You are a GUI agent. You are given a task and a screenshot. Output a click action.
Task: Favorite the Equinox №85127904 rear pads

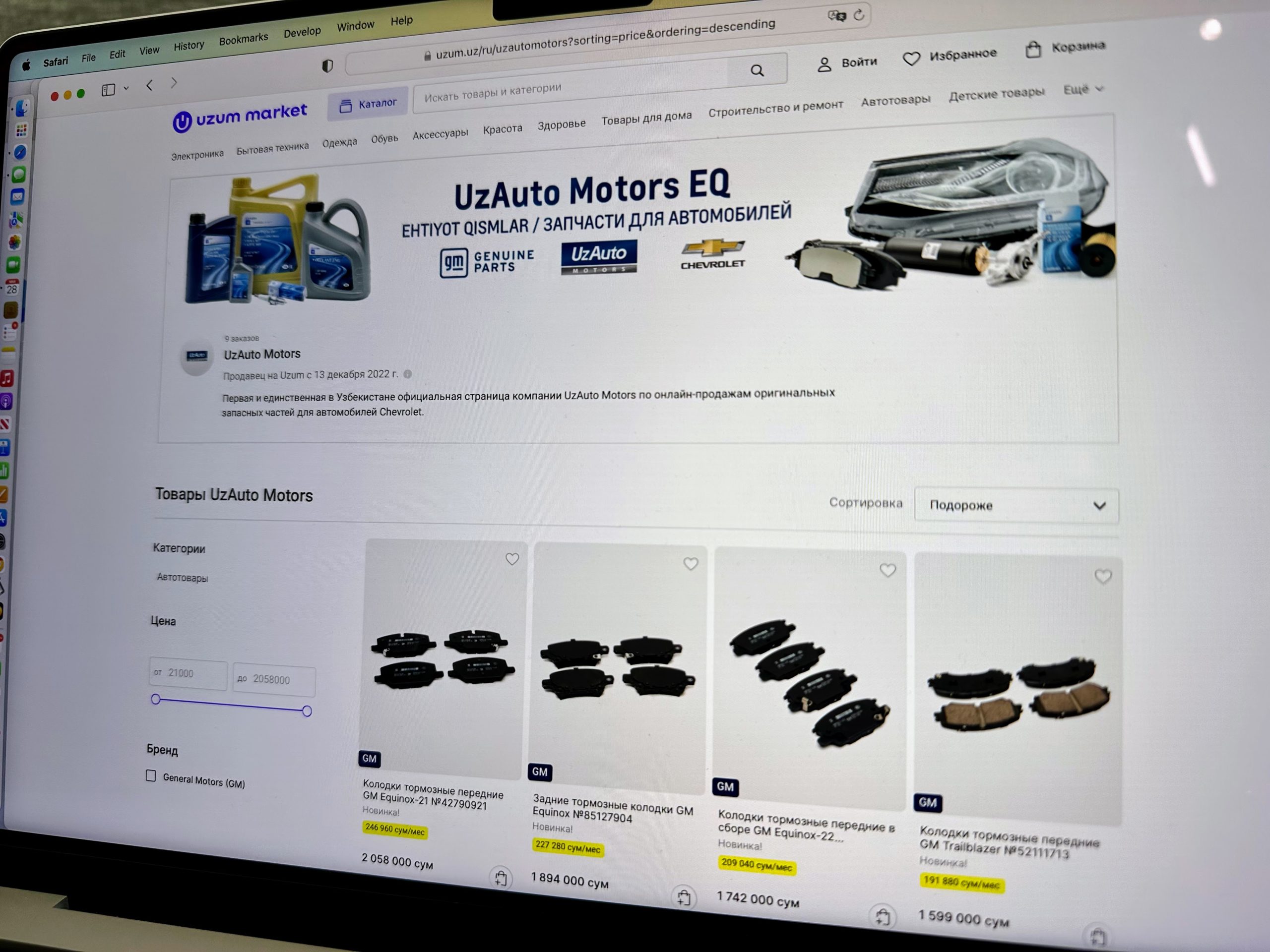pyautogui.click(x=691, y=564)
